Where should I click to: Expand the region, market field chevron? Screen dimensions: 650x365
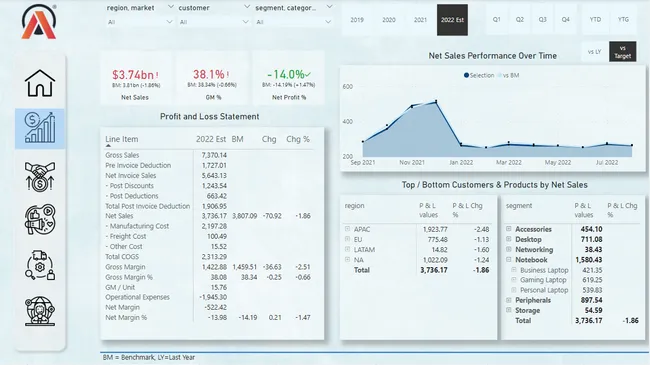tap(170, 7)
